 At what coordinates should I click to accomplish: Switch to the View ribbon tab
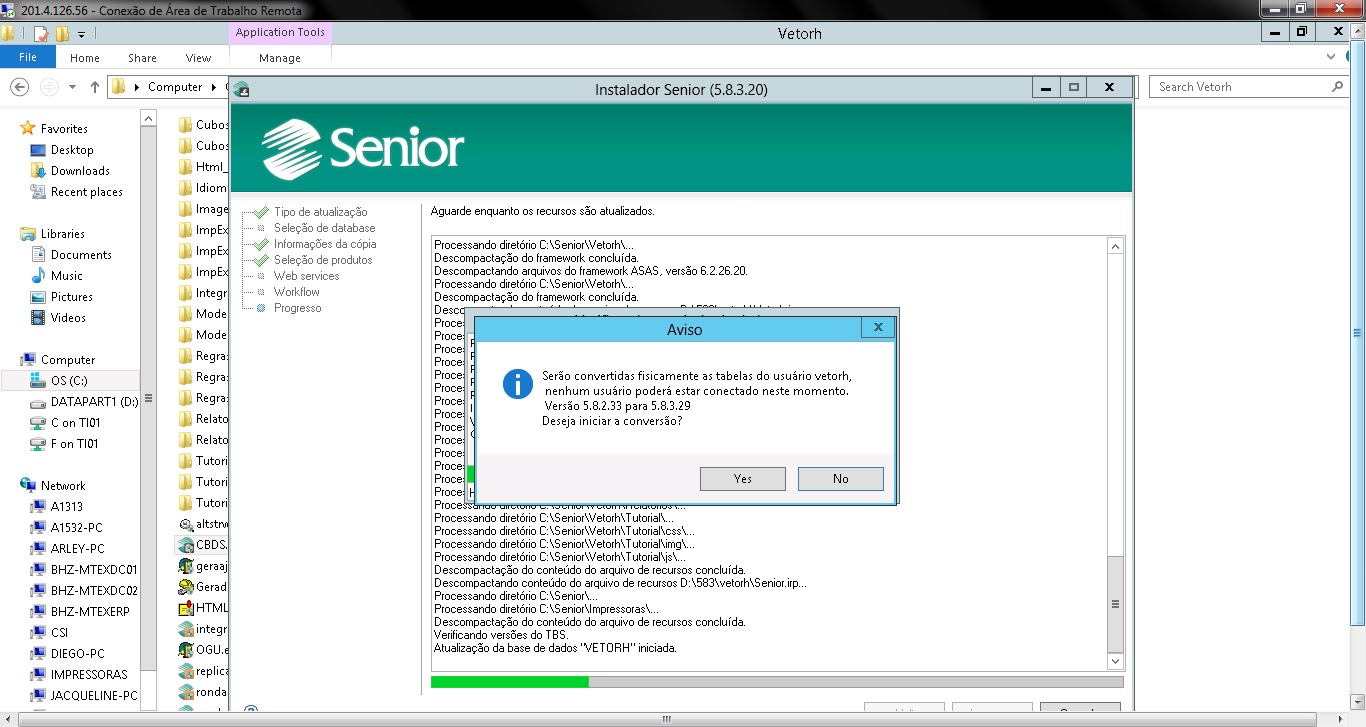[198, 58]
